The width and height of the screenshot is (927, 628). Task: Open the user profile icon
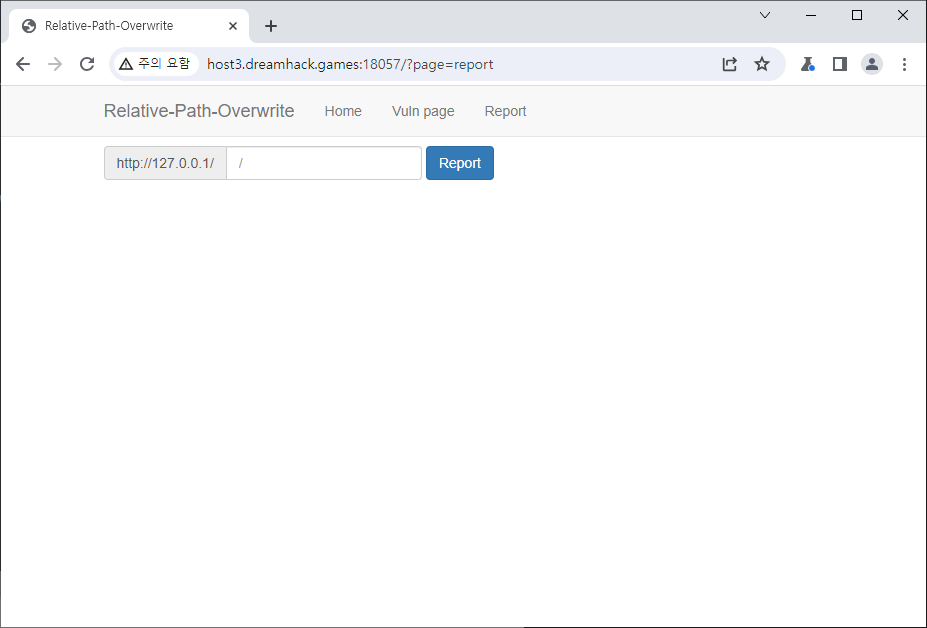(872, 64)
